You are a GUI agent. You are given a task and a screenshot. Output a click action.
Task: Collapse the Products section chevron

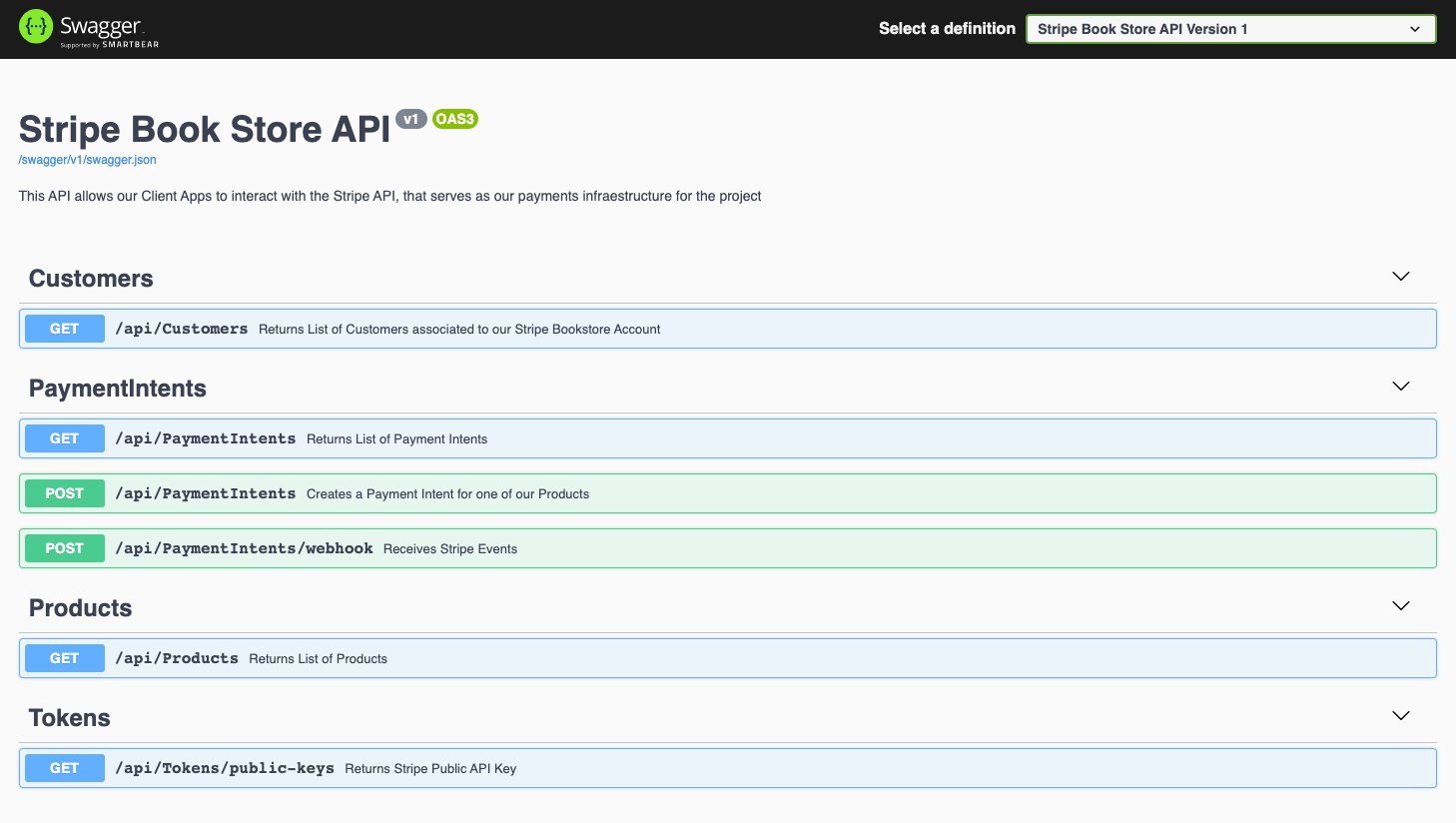(x=1401, y=606)
